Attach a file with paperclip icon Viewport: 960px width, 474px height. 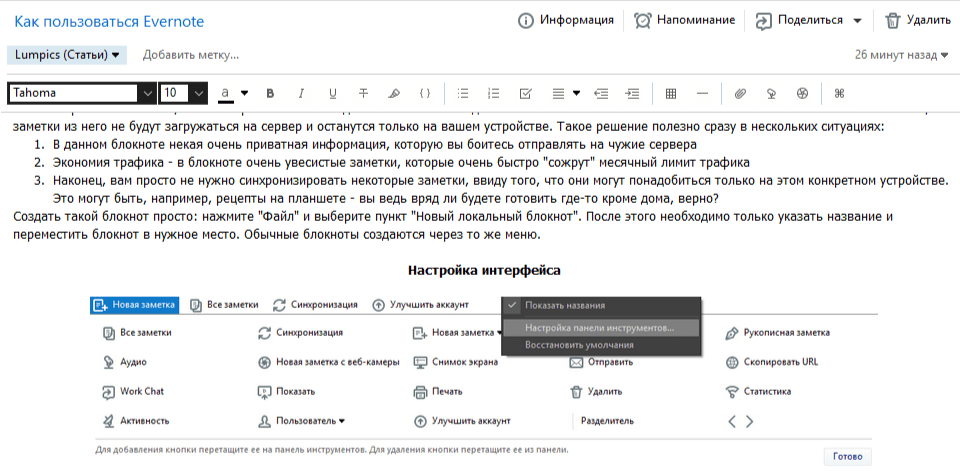[x=741, y=93]
